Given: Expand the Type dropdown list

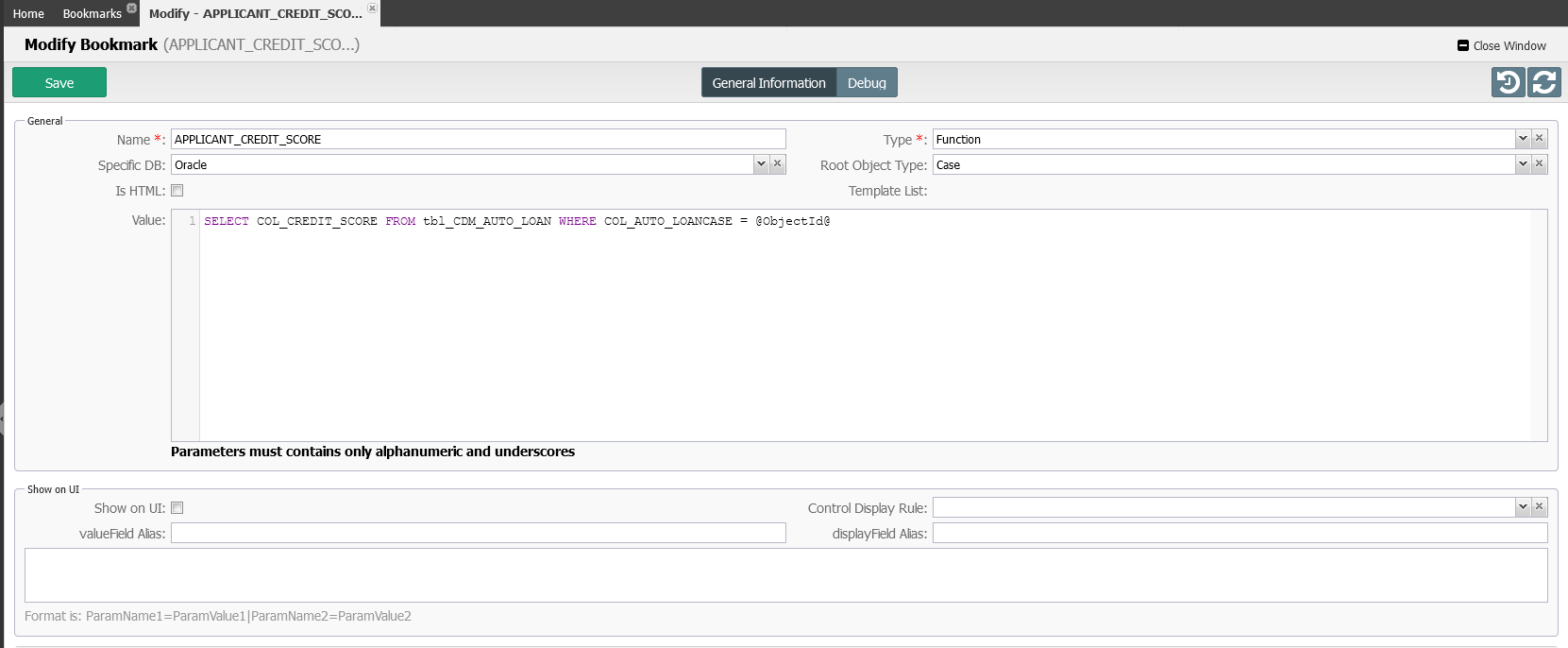Looking at the screenshot, I should pyautogui.click(x=1522, y=139).
